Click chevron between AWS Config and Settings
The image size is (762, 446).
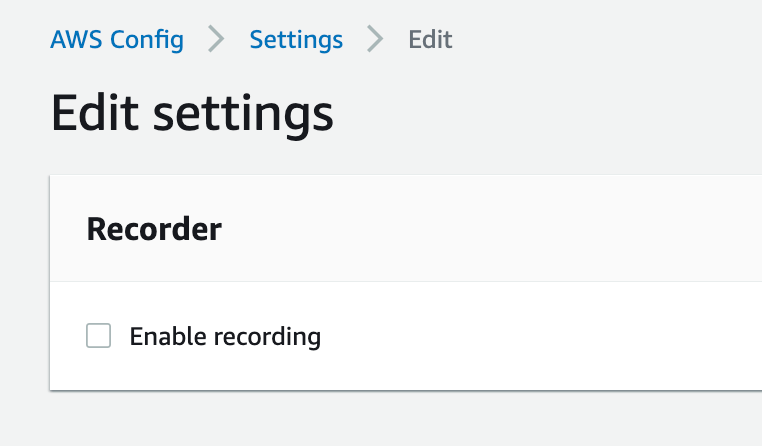point(216,39)
